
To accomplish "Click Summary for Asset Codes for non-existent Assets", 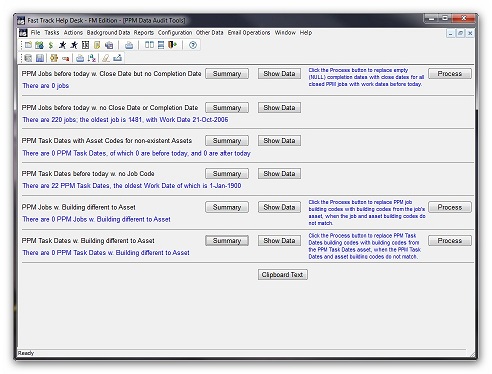I will click(227, 141).
